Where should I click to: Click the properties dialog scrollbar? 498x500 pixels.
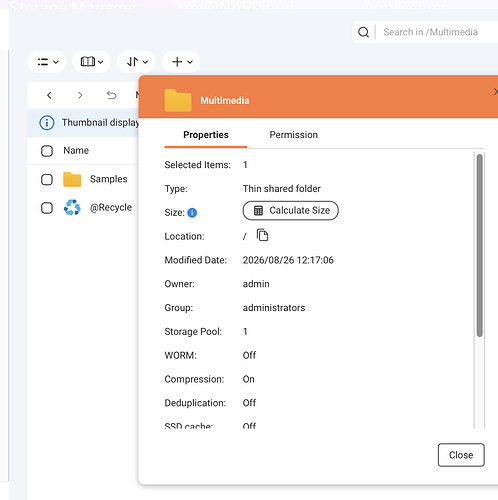[x=479, y=245]
